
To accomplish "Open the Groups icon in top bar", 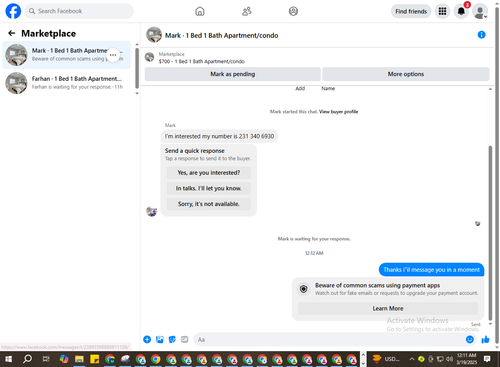I will tap(293, 11).
